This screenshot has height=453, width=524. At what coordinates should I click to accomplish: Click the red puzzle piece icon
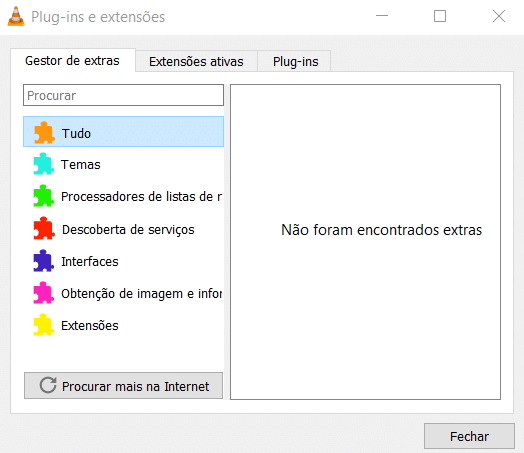click(x=44, y=229)
